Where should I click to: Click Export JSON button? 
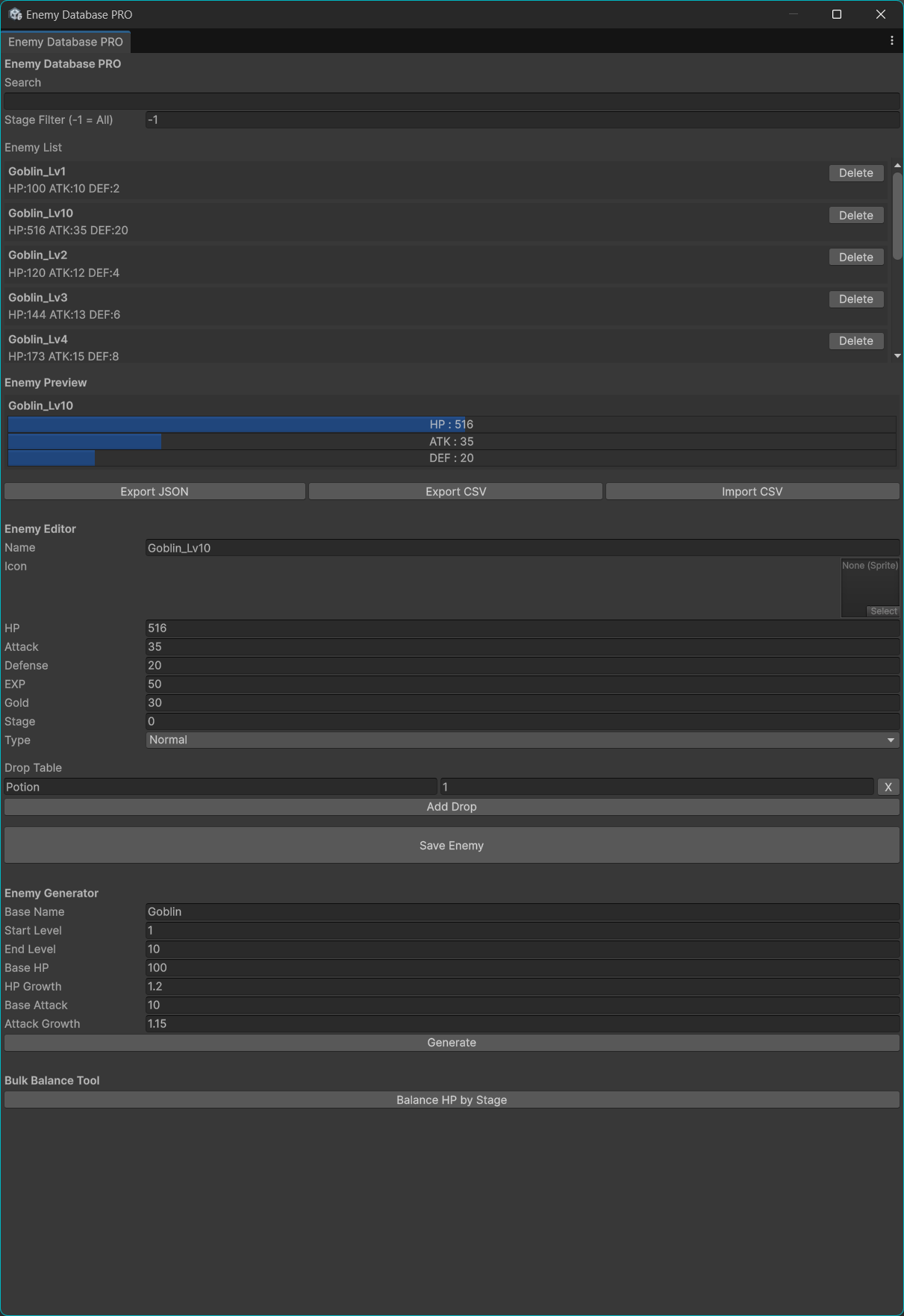(155, 491)
